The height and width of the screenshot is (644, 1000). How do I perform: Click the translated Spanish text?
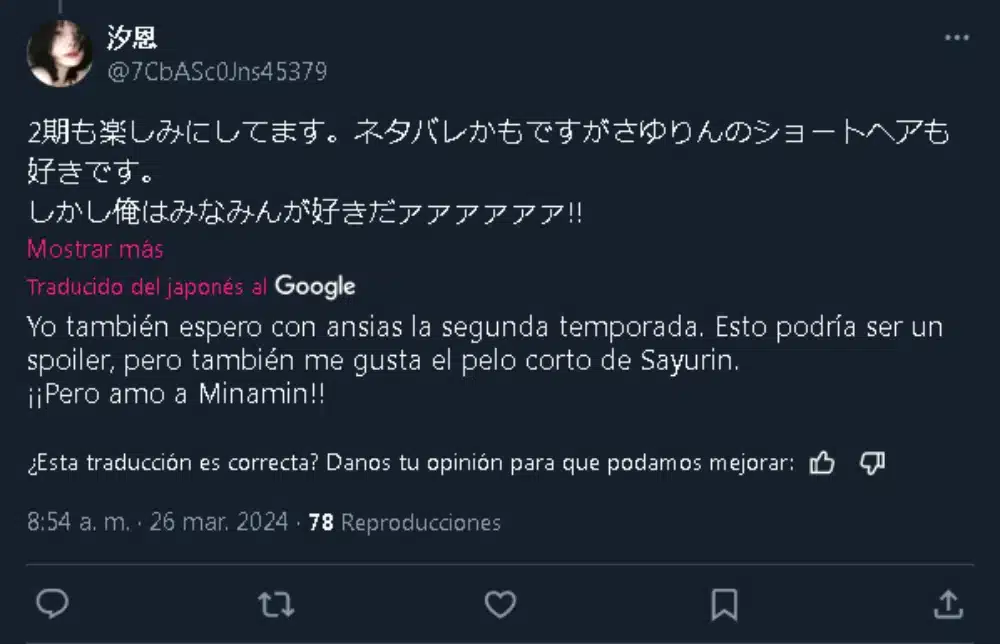coord(400,360)
